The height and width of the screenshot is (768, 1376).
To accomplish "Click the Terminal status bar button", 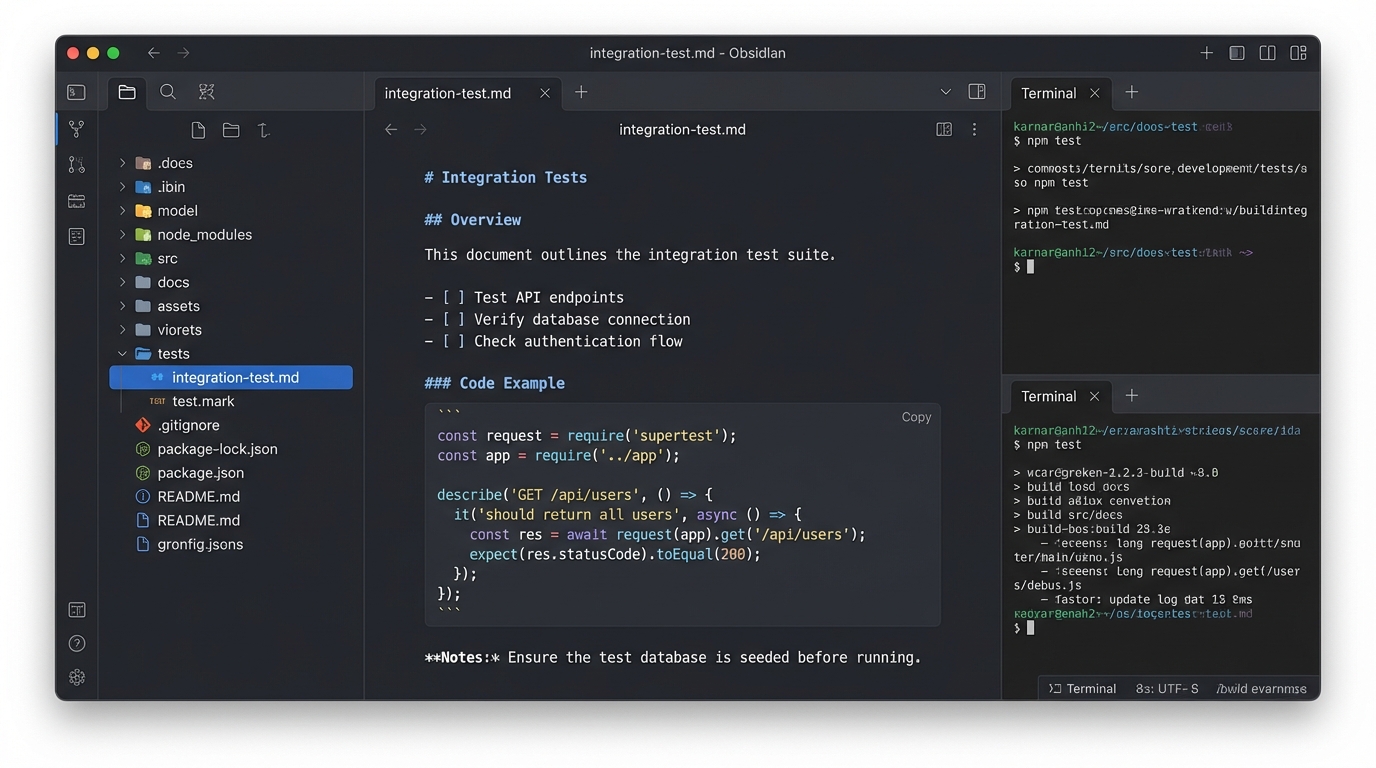I will [x=1082, y=688].
